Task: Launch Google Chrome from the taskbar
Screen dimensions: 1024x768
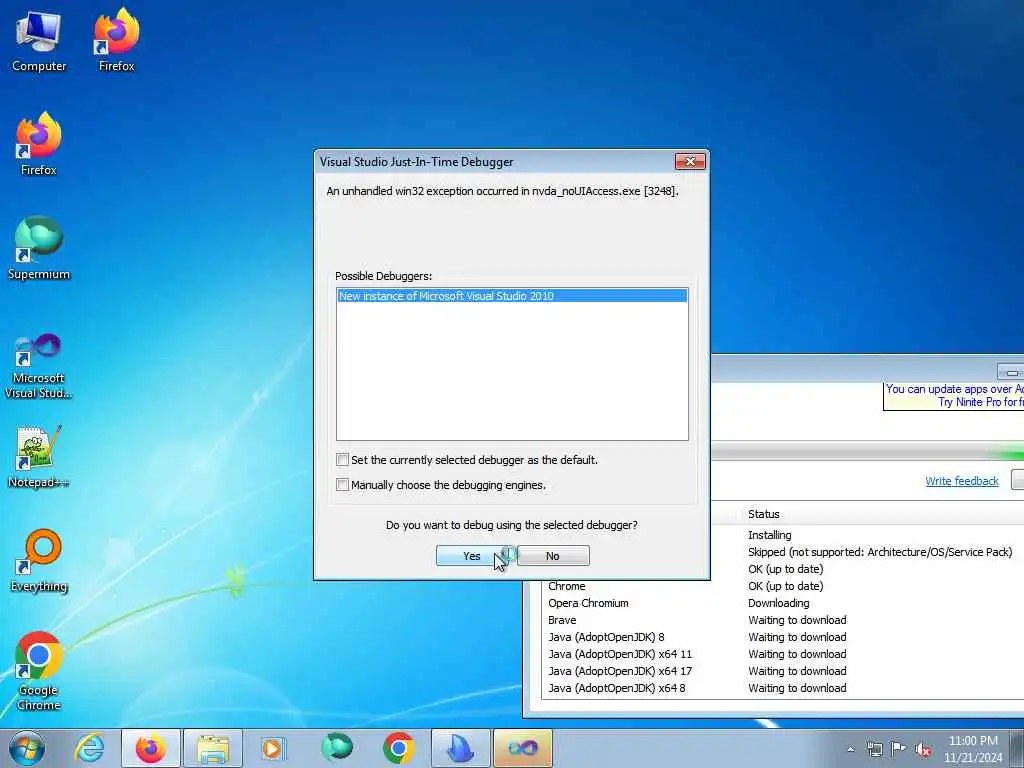Action: [x=398, y=748]
